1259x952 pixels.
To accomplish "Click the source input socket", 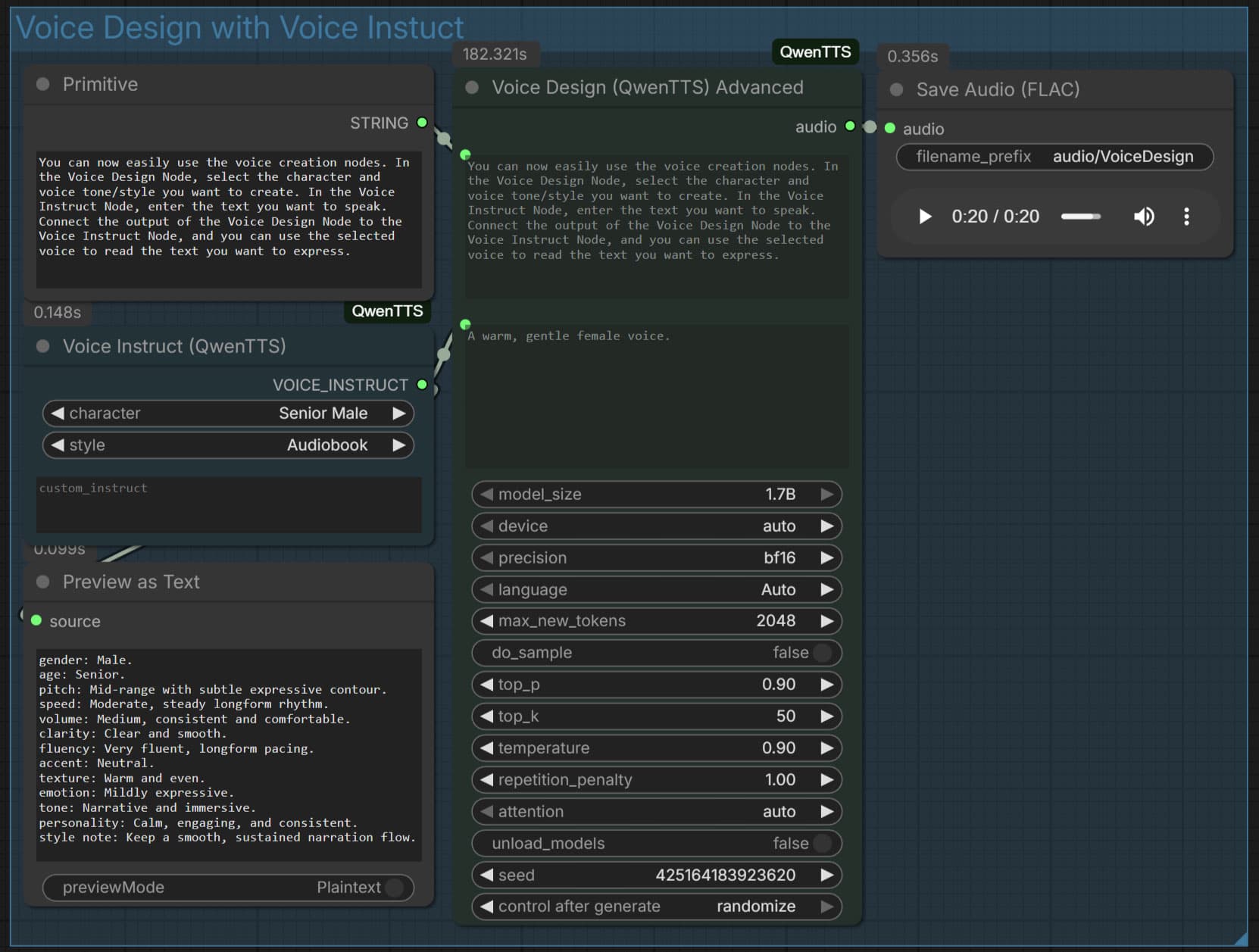I will tap(36, 620).
